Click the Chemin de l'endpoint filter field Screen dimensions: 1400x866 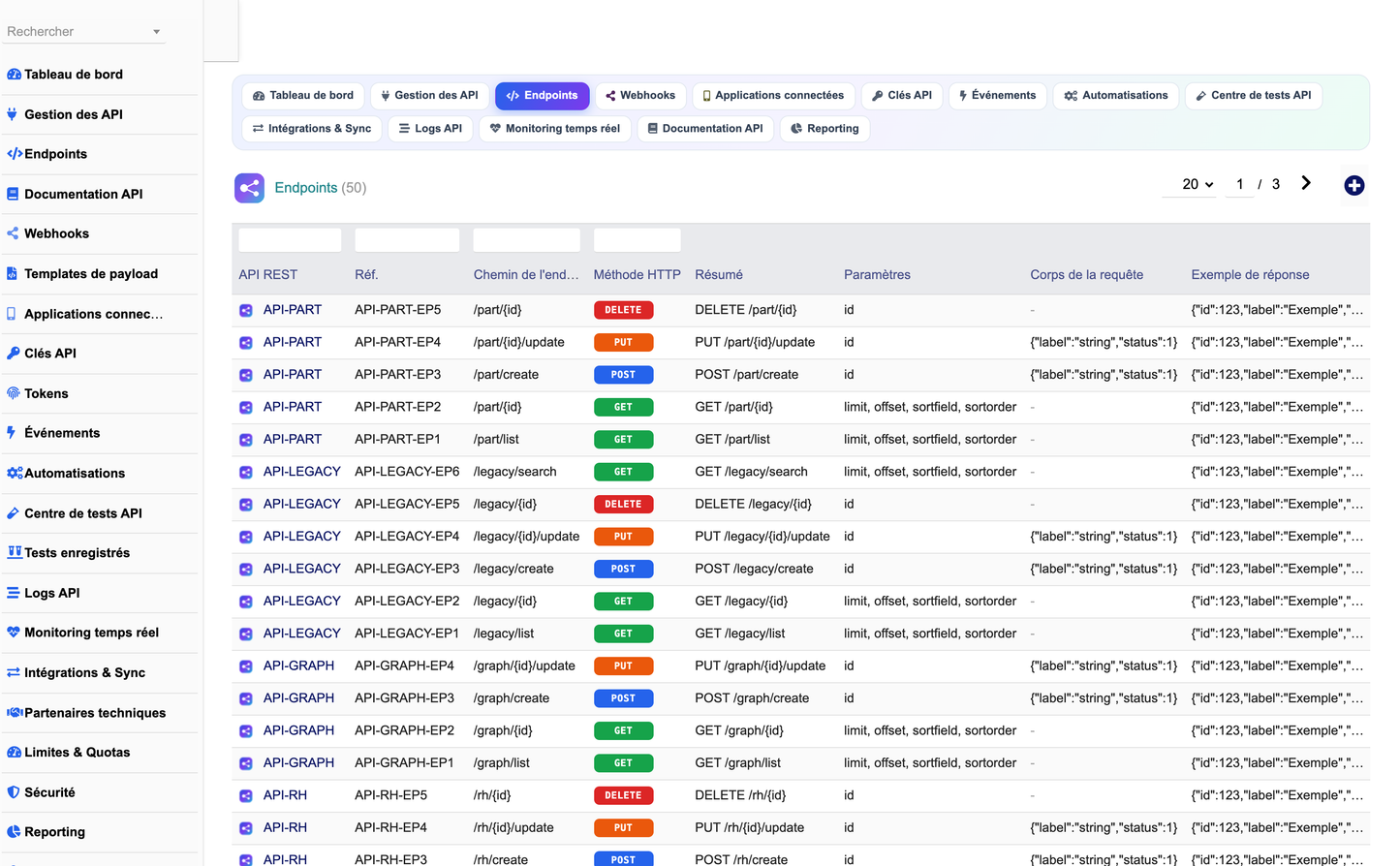[x=526, y=240]
